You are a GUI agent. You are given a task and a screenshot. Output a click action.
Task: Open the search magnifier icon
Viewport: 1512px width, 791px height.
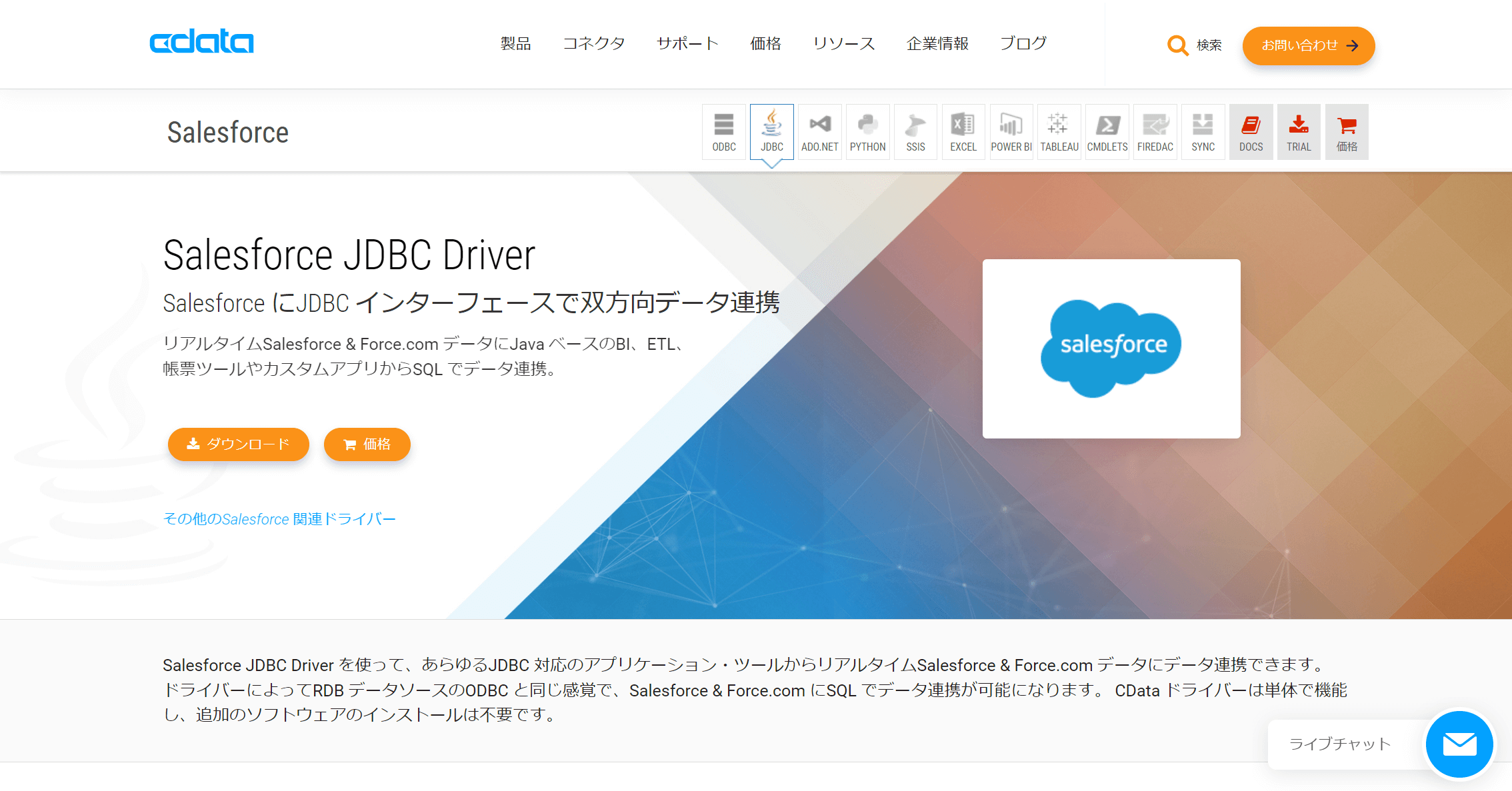1177,45
